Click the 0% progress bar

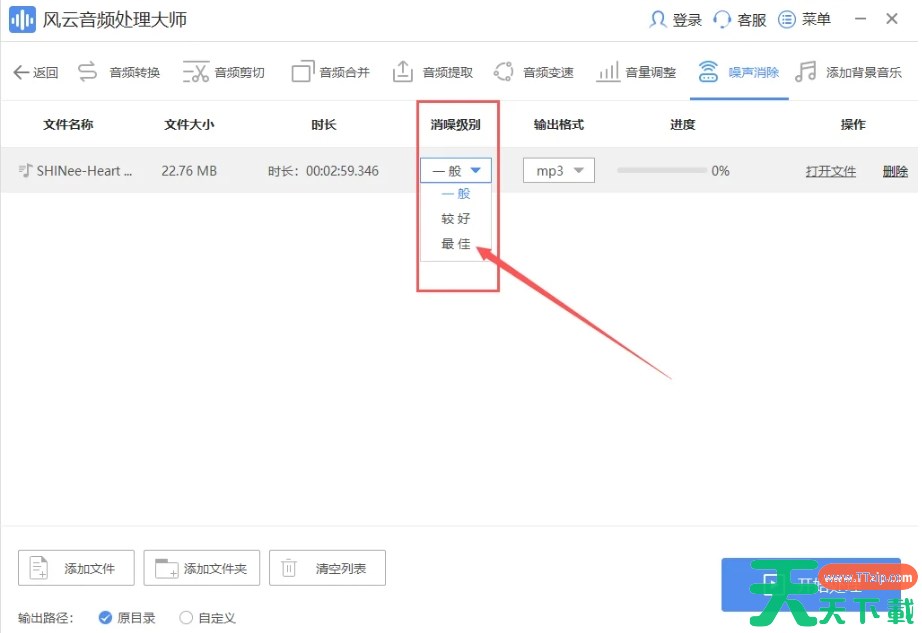coord(660,171)
